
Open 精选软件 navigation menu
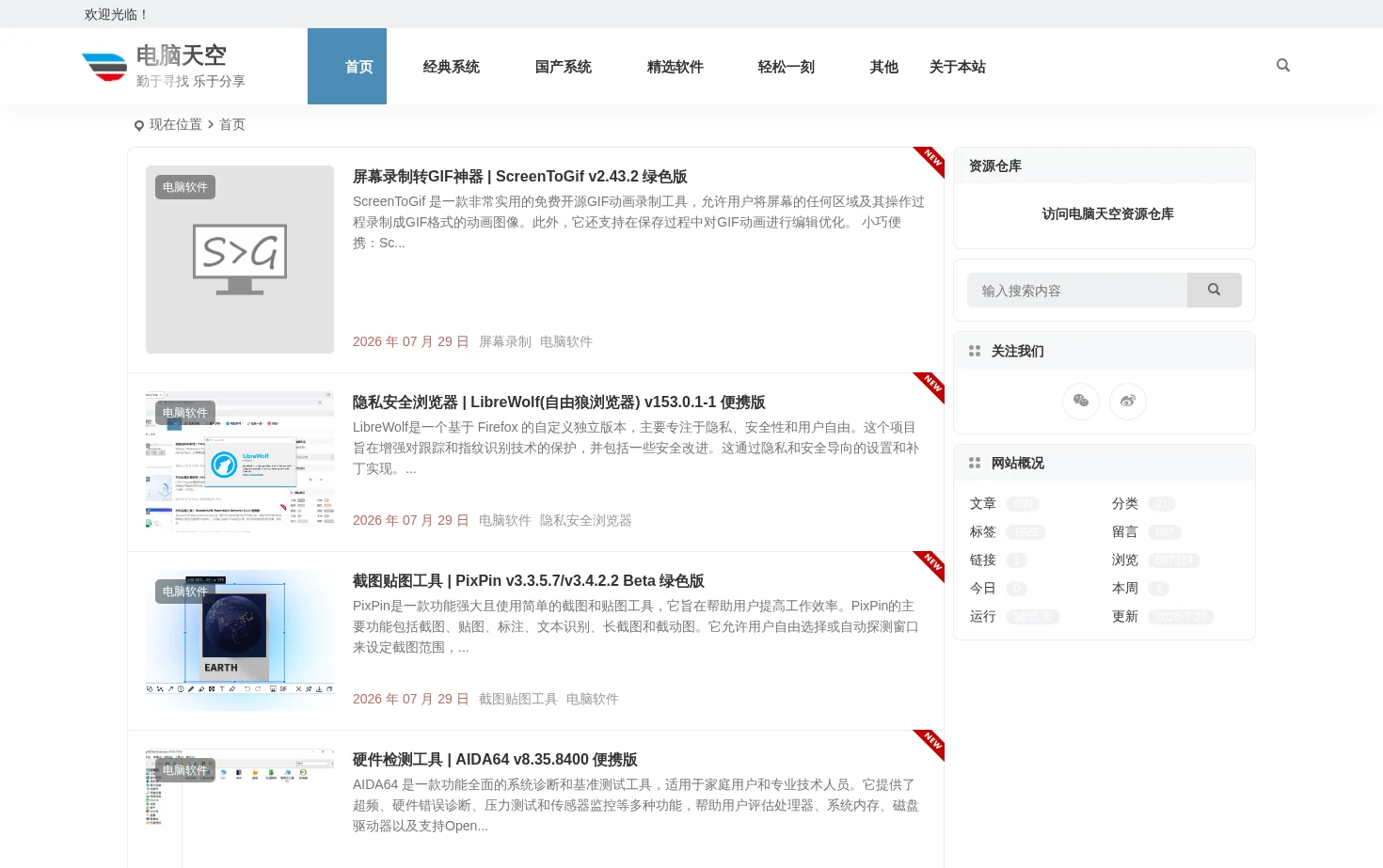[x=676, y=67]
